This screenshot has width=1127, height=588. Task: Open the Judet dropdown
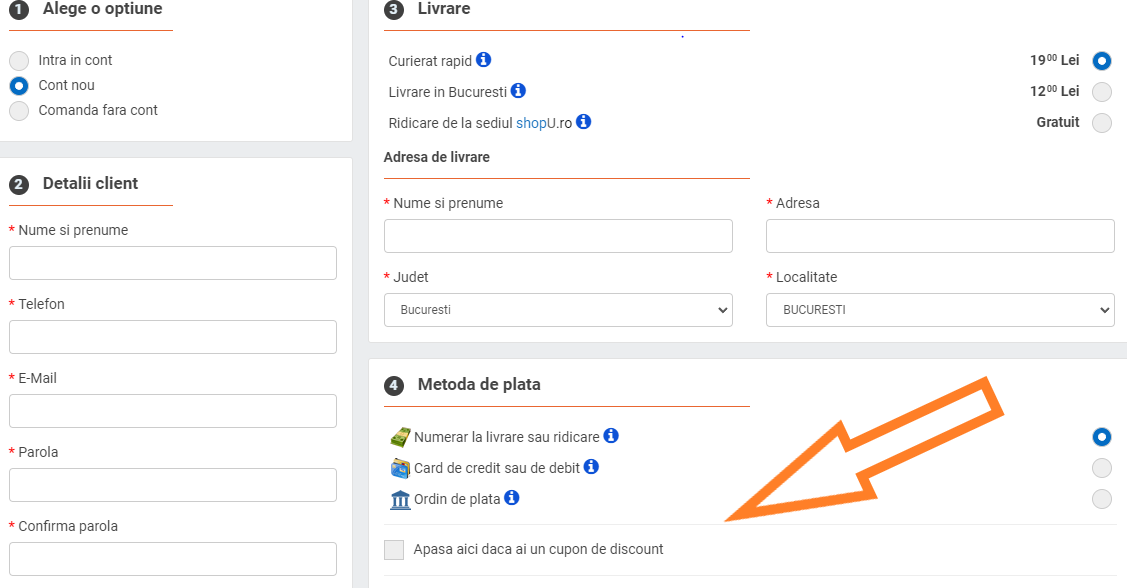(x=558, y=310)
